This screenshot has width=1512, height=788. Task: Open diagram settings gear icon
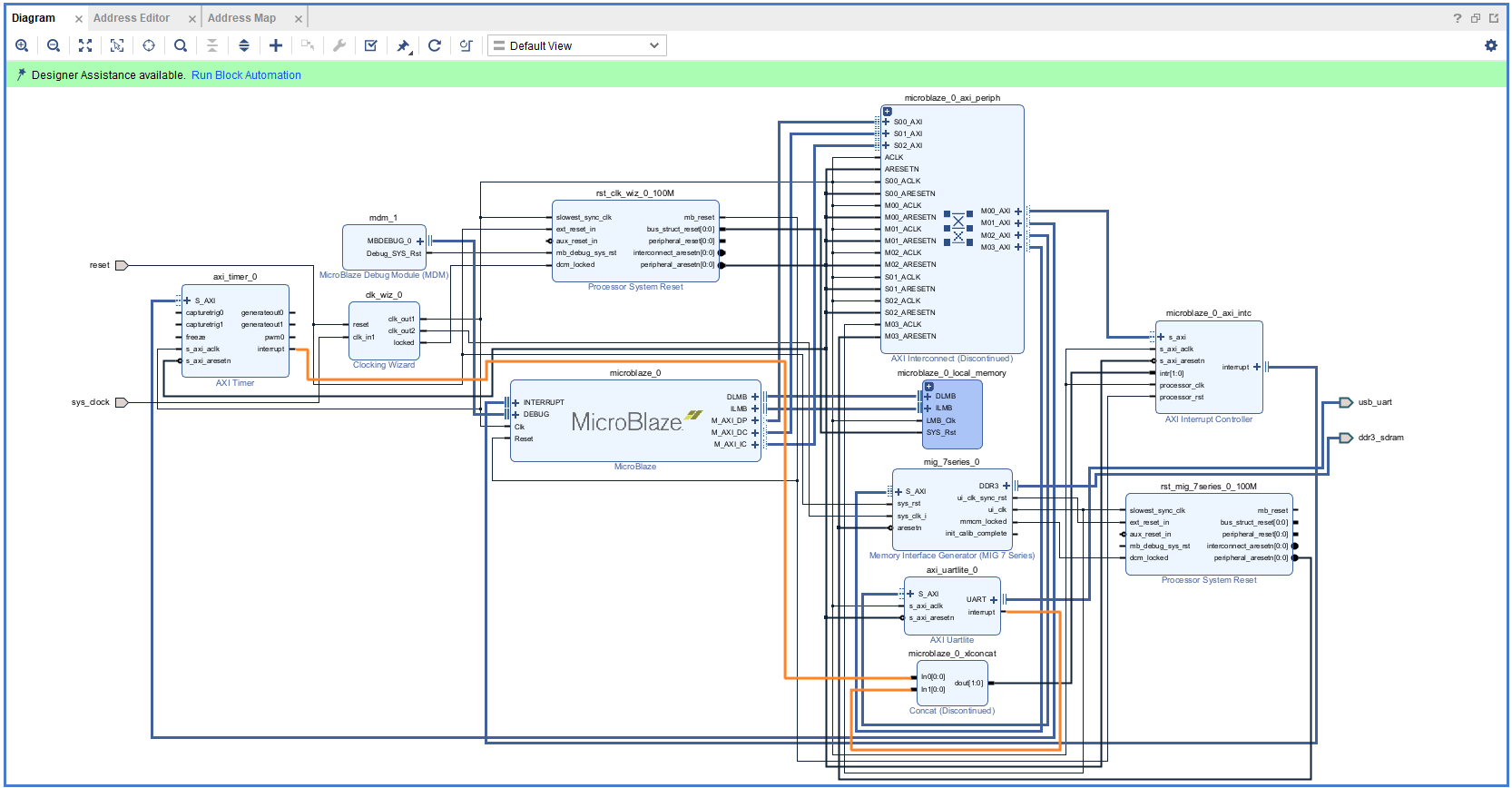1491,45
